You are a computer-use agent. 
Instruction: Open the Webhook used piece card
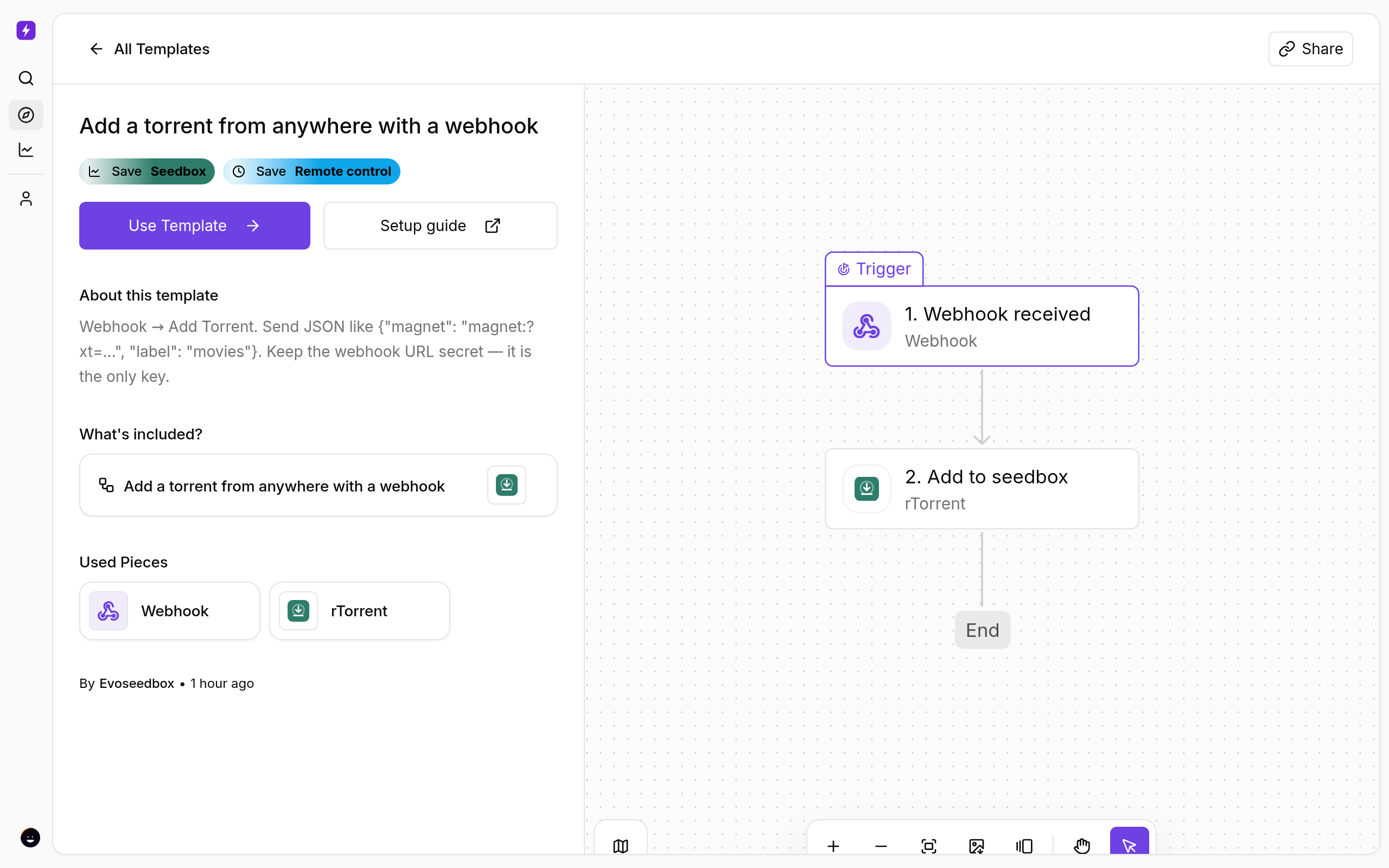pos(169,611)
